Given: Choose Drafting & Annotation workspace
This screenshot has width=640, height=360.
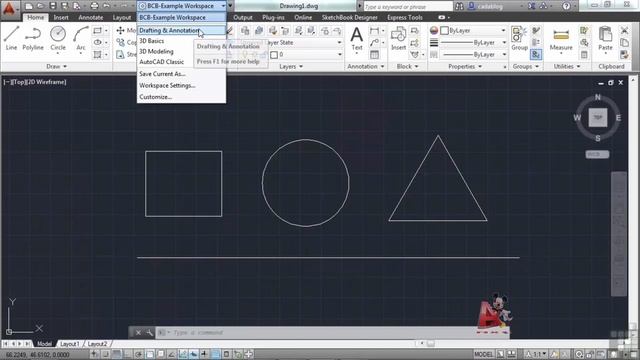Looking at the screenshot, I should click(x=181, y=31).
